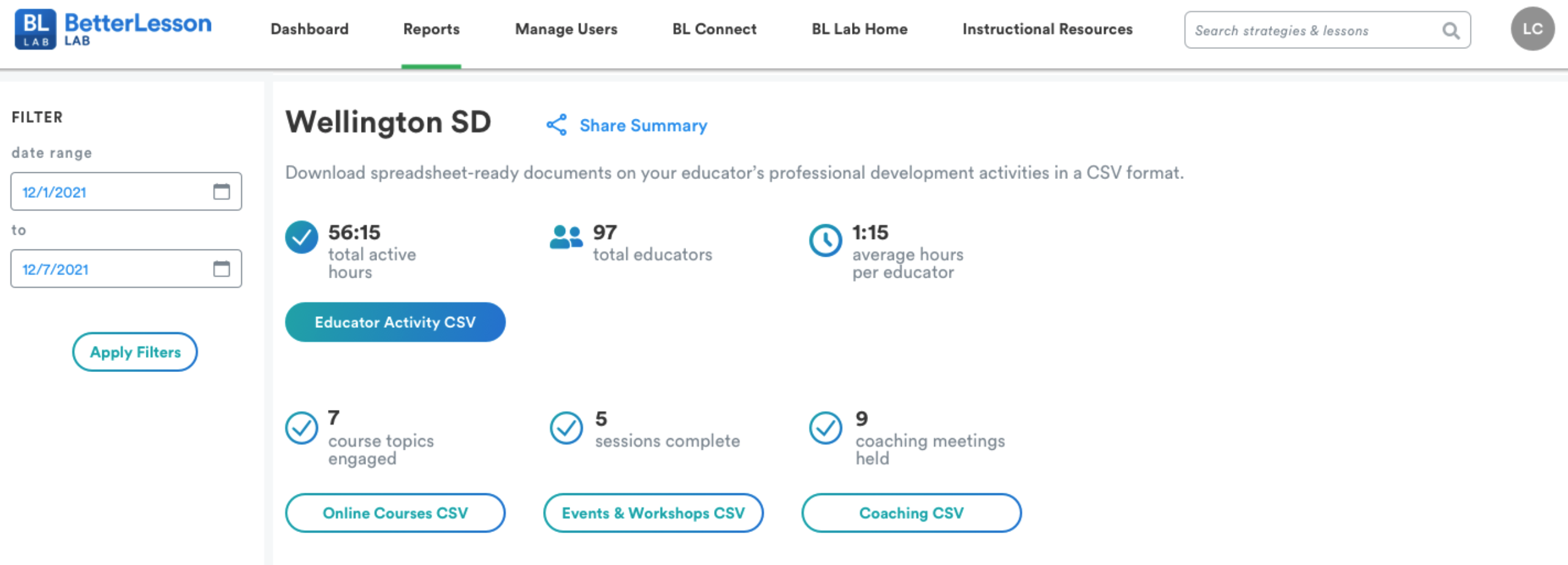Navigate to Instructional Resources

tap(1047, 29)
